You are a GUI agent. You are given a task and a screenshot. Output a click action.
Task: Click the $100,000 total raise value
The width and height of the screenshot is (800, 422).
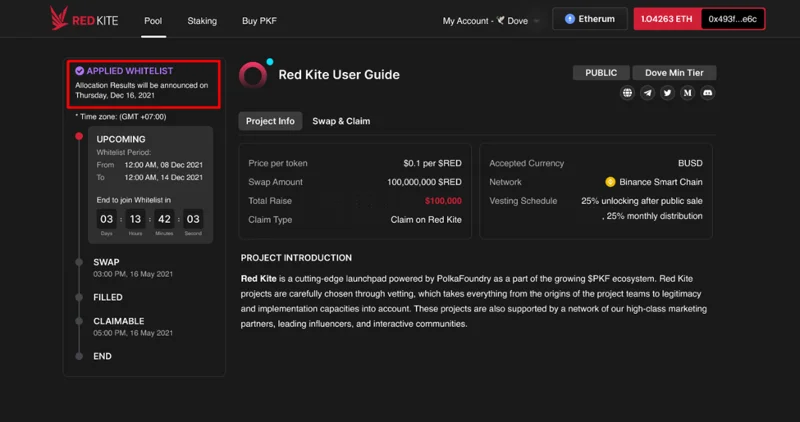(x=443, y=201)
